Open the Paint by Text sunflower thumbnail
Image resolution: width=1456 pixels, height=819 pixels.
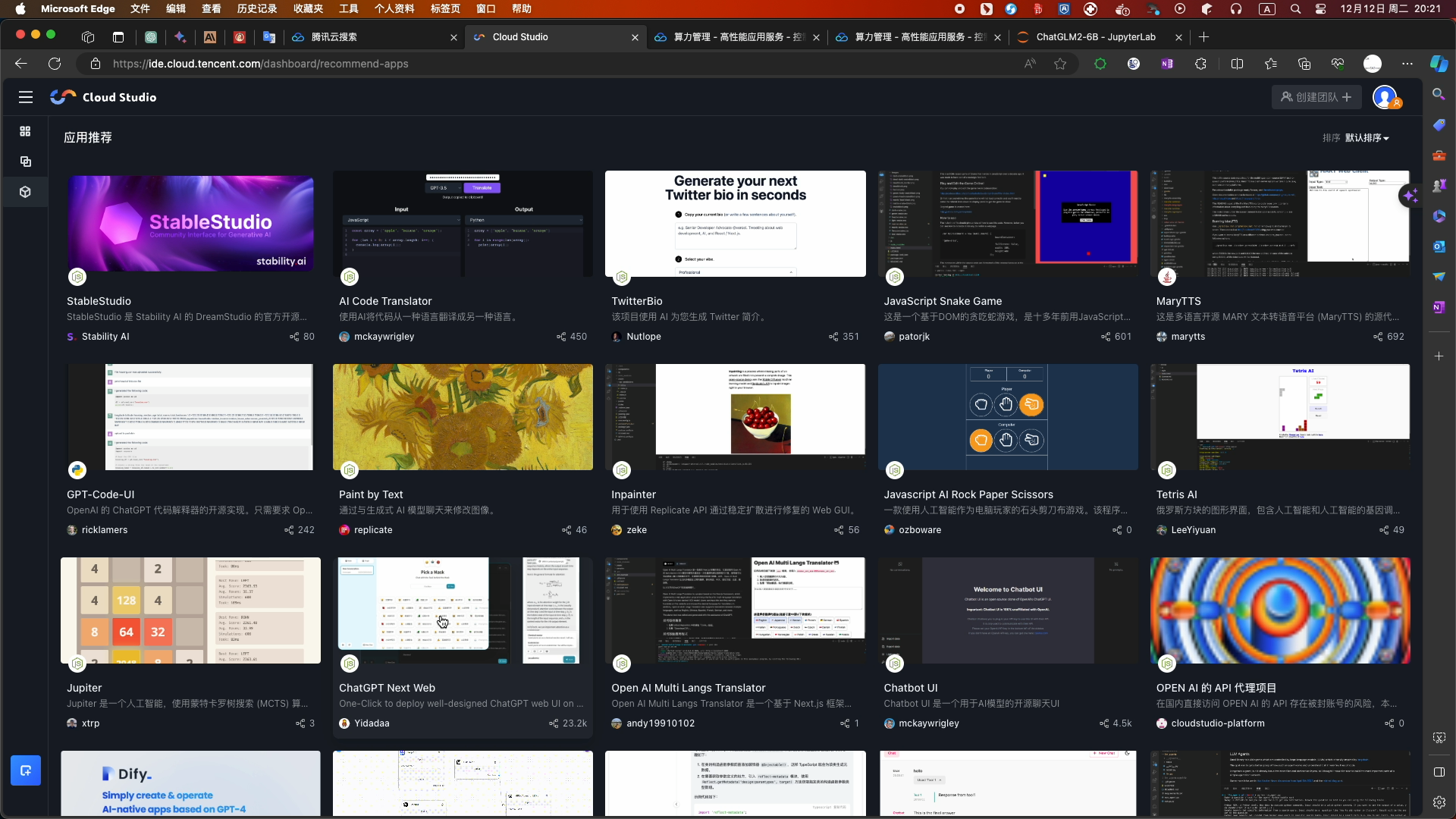(463, 417)
